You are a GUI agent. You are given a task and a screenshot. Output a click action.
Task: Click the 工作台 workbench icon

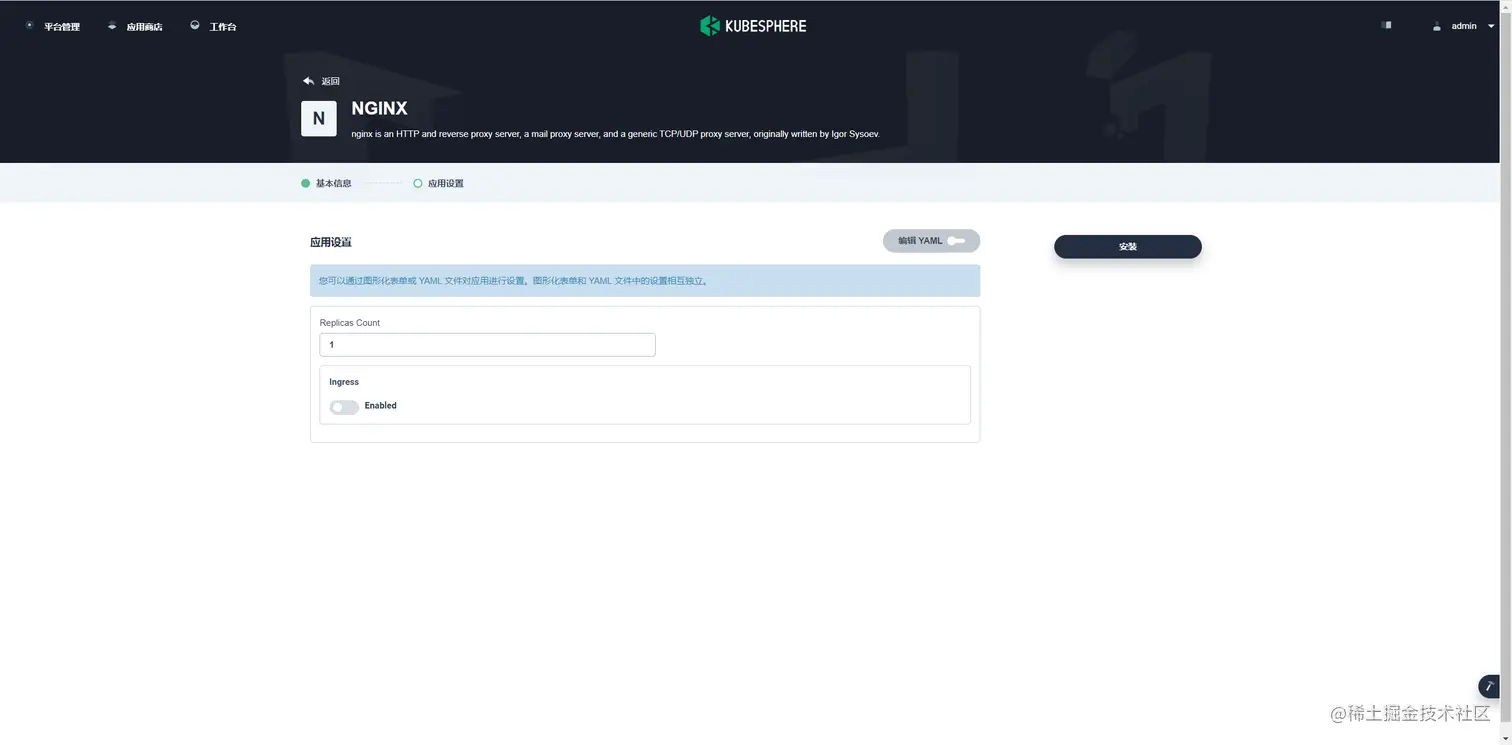click(195, 25)
